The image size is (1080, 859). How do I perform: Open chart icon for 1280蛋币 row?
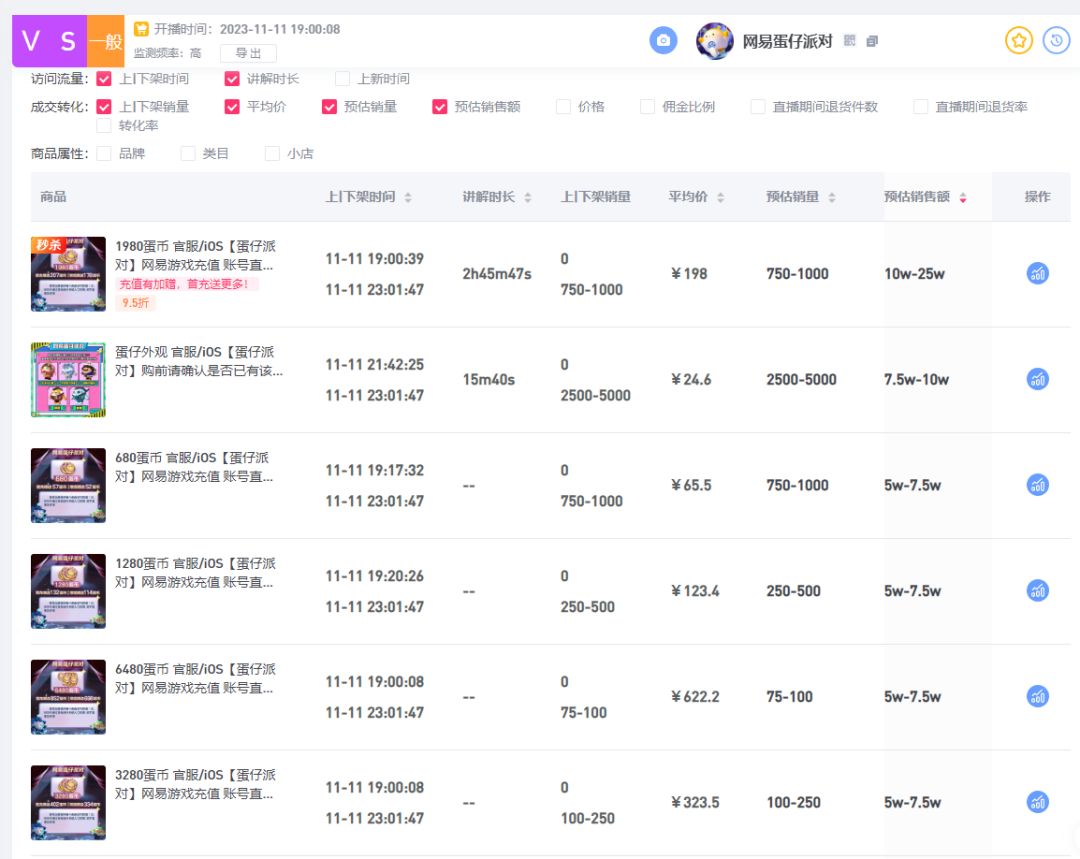(x=1037, y=591)
